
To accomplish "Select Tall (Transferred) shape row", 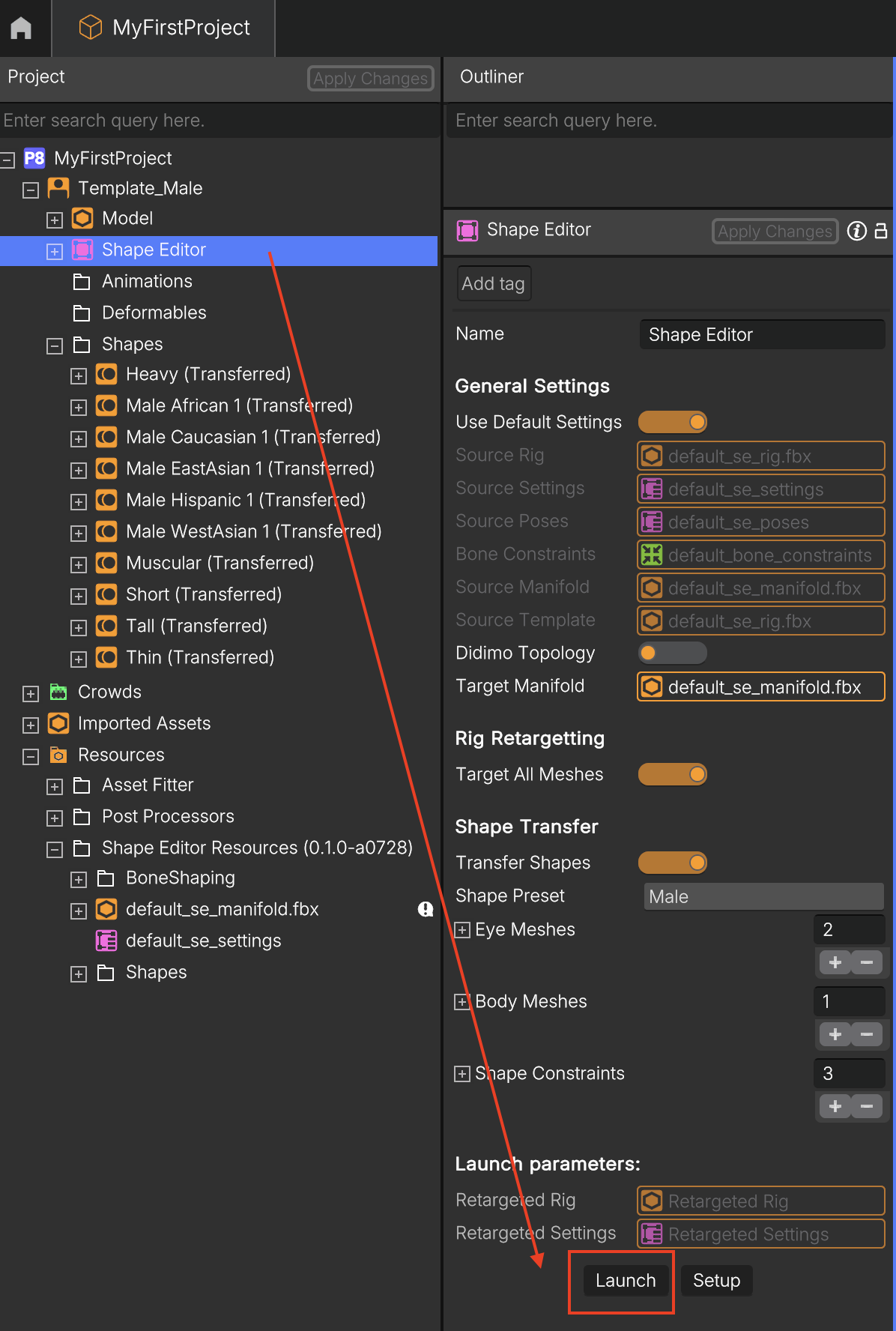I will click(x=219, y=626).
